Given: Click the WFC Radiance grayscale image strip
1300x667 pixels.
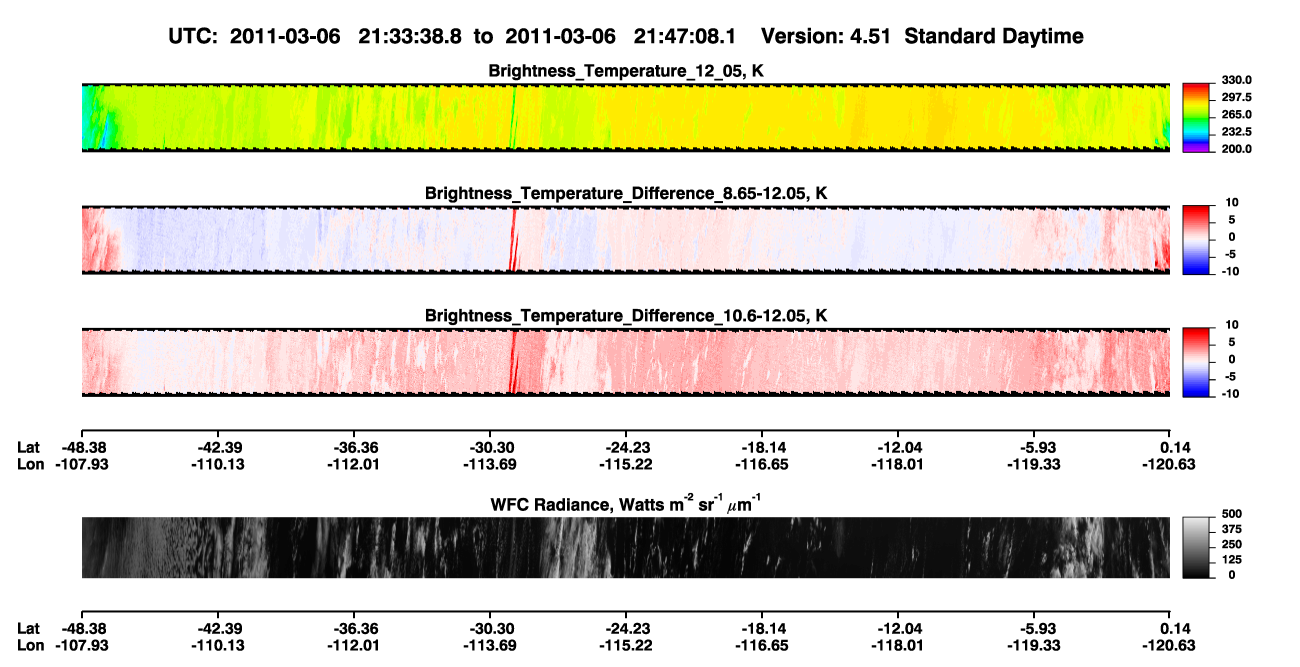Looking at the screenshot, I should [626, 548].
